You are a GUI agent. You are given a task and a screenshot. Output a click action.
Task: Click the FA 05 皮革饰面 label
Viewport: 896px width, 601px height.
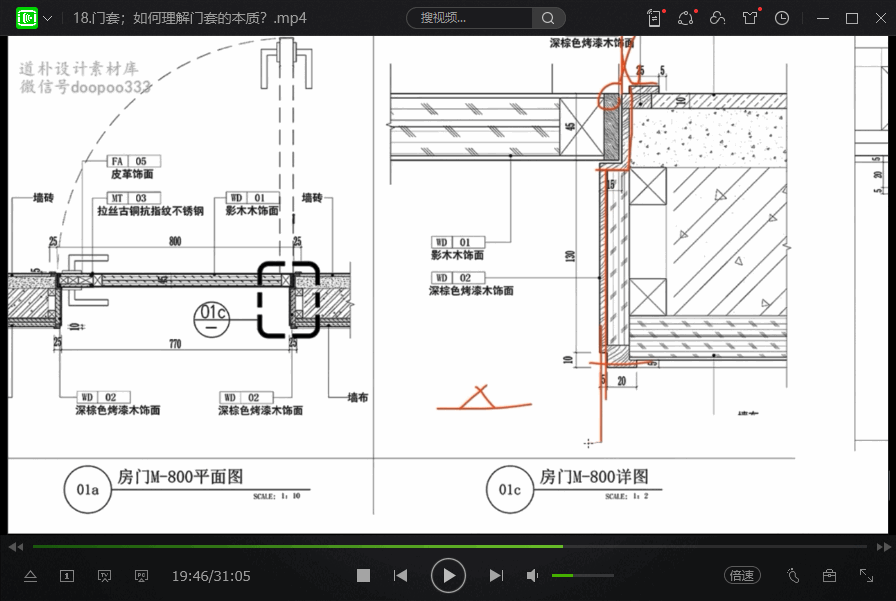point(133,167)
